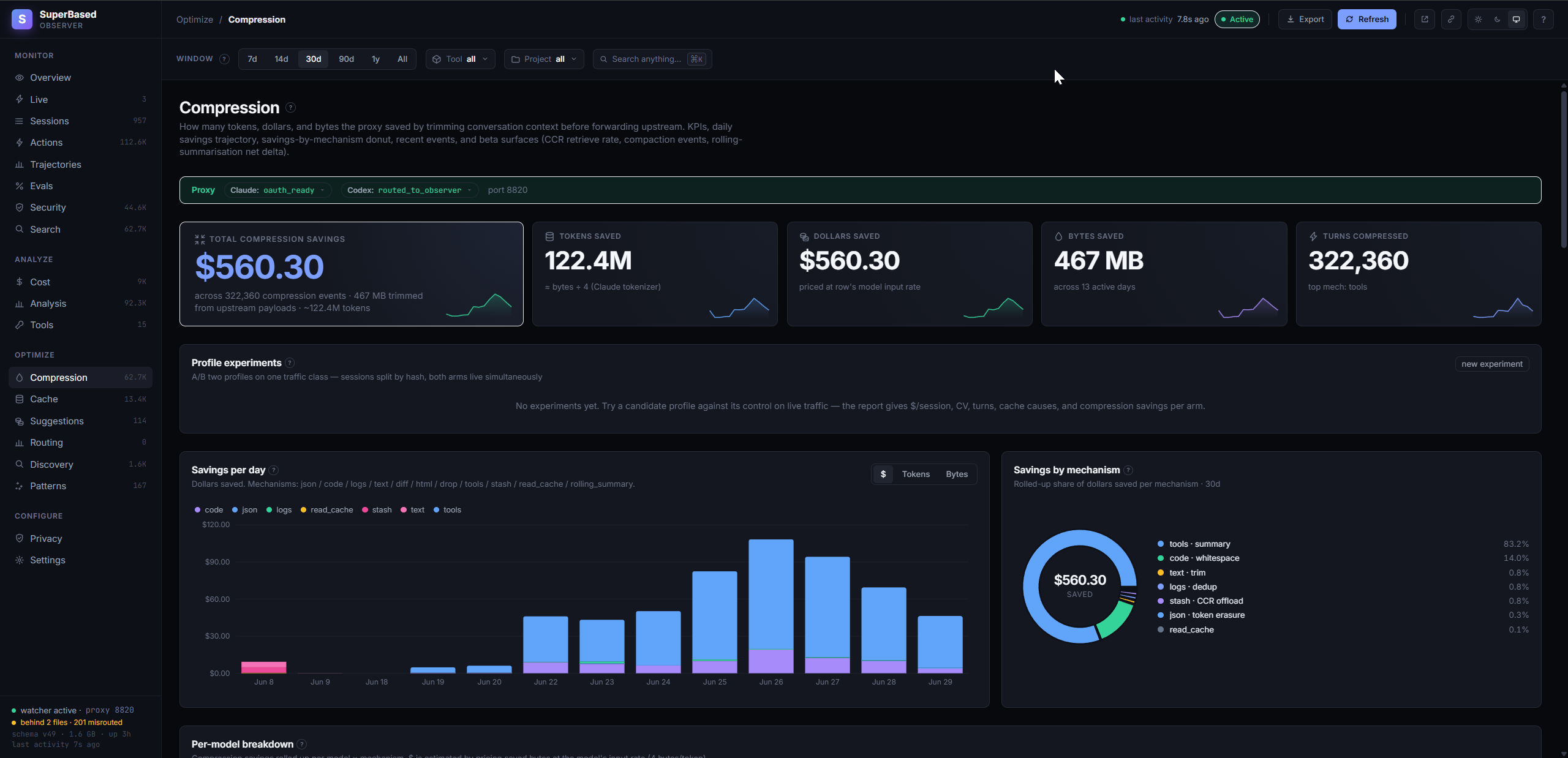Switch to dark theme moon icon
The image size is (1568, 758).
1498,19
